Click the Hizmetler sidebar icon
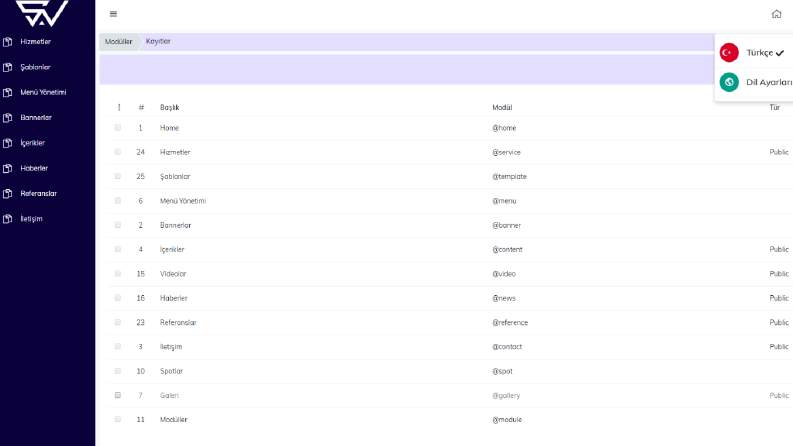Image resolution: width=793 pixels, height=446 pixels. pos(8,42)
